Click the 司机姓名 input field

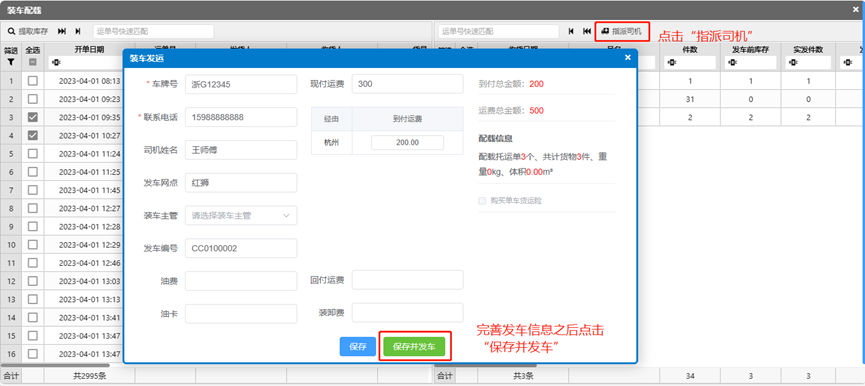point(241,149)
